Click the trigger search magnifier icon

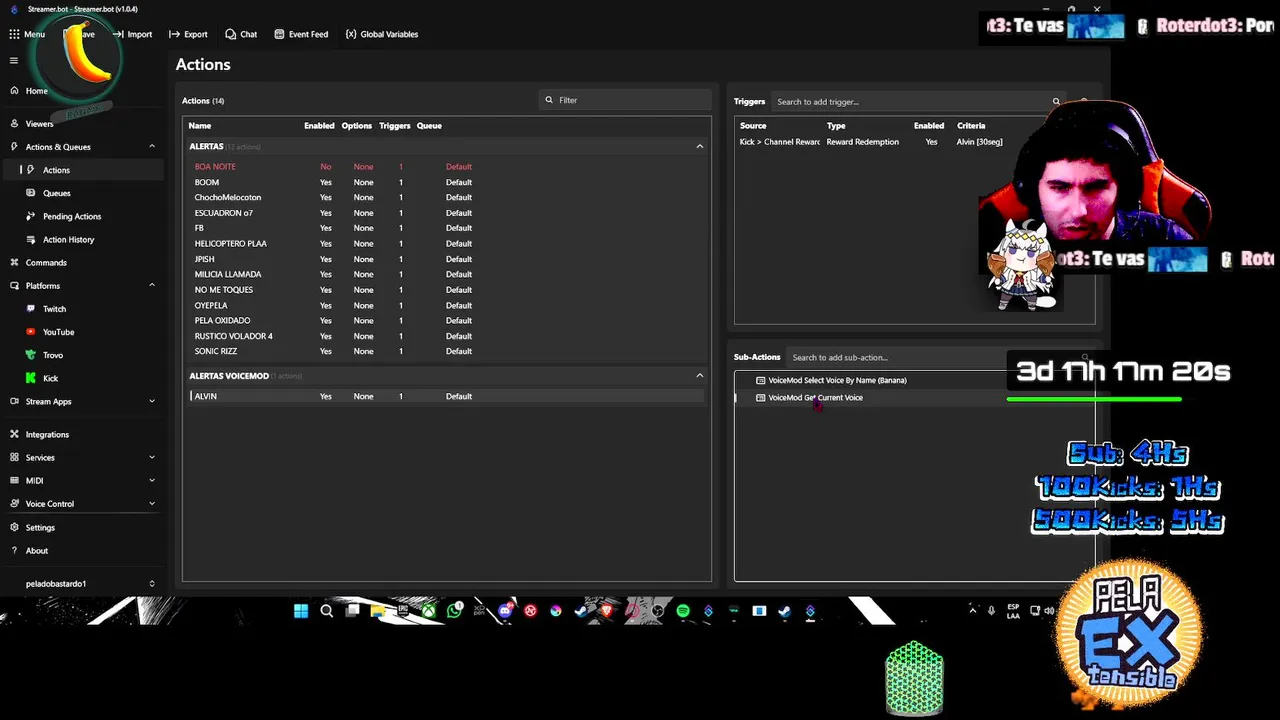[x=1056, y=102]
